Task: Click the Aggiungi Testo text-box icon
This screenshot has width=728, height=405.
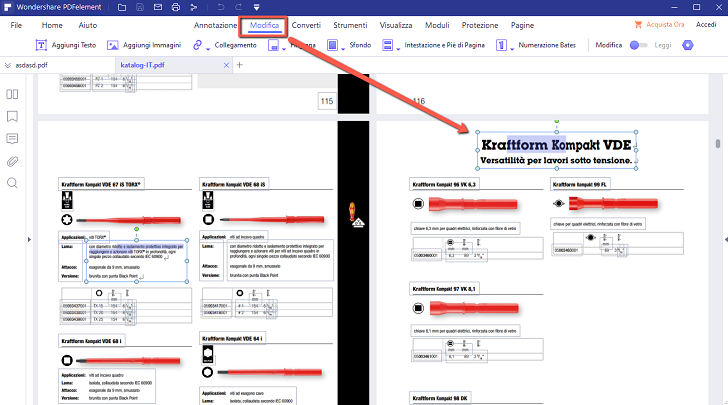Action: click(x=41, y=45)
